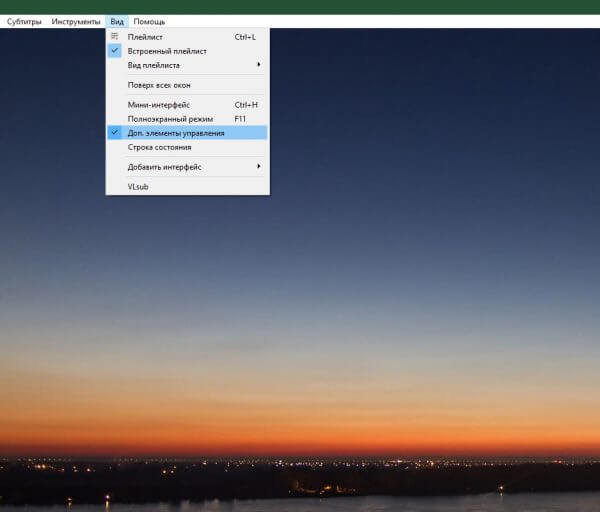Click the checkmark beside Доп. элементы управления
The height and width of the screenshot is (512, 600).
tap(115, 132)
